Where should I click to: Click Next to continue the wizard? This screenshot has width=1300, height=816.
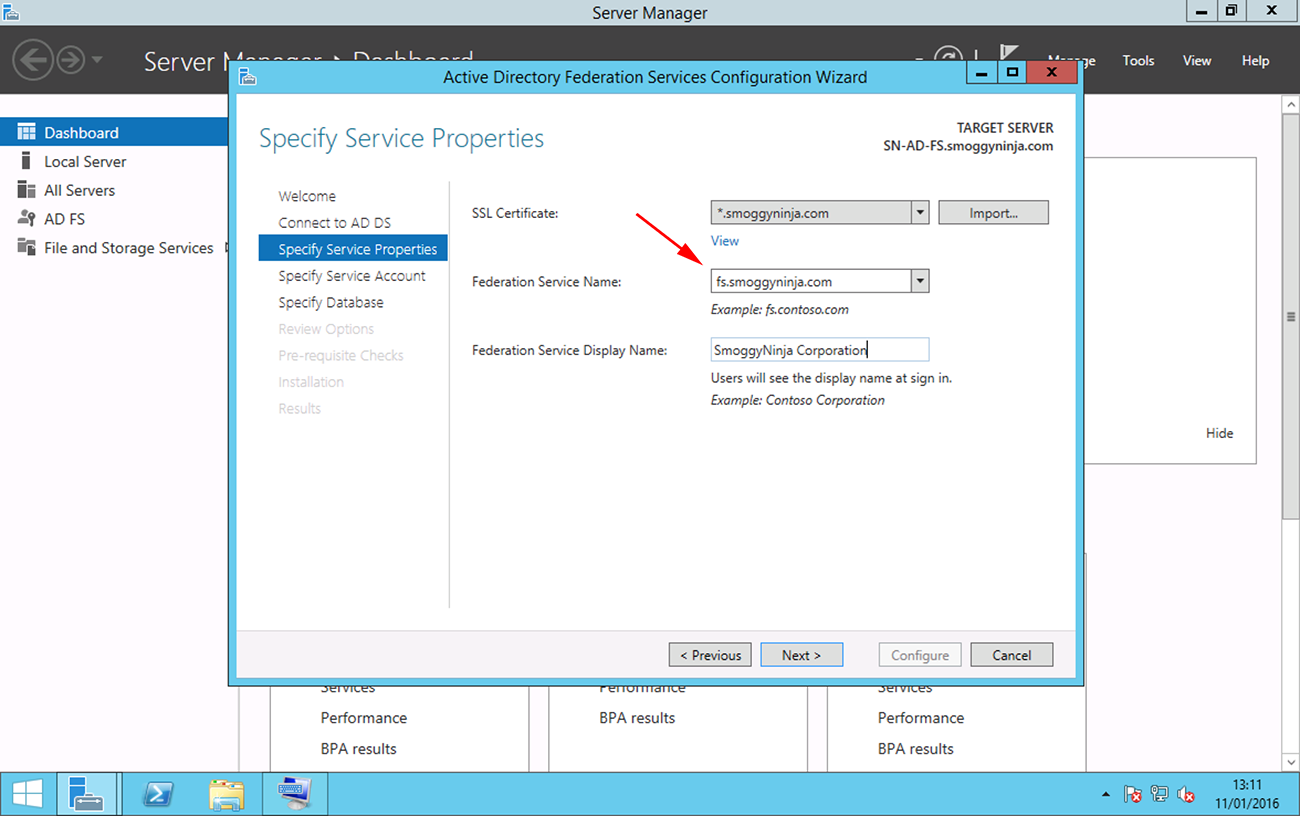[x=801, y=654]
